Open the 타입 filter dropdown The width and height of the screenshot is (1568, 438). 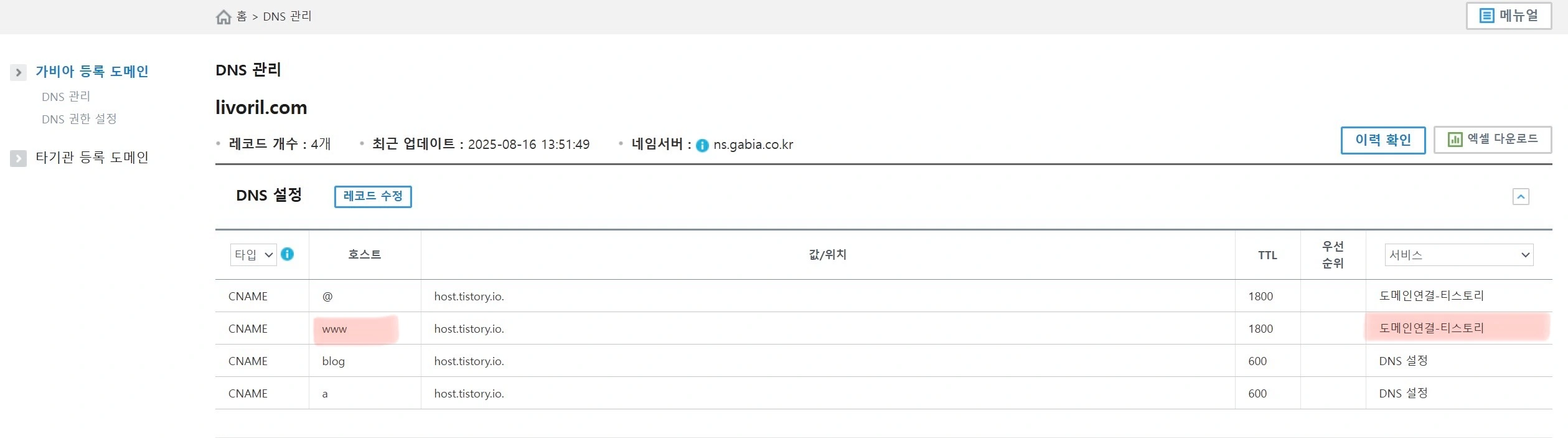click(x=253, y=254)
